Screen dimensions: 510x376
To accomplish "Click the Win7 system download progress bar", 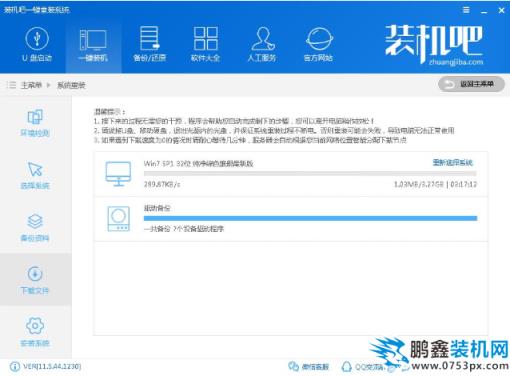I will (310, 173).
